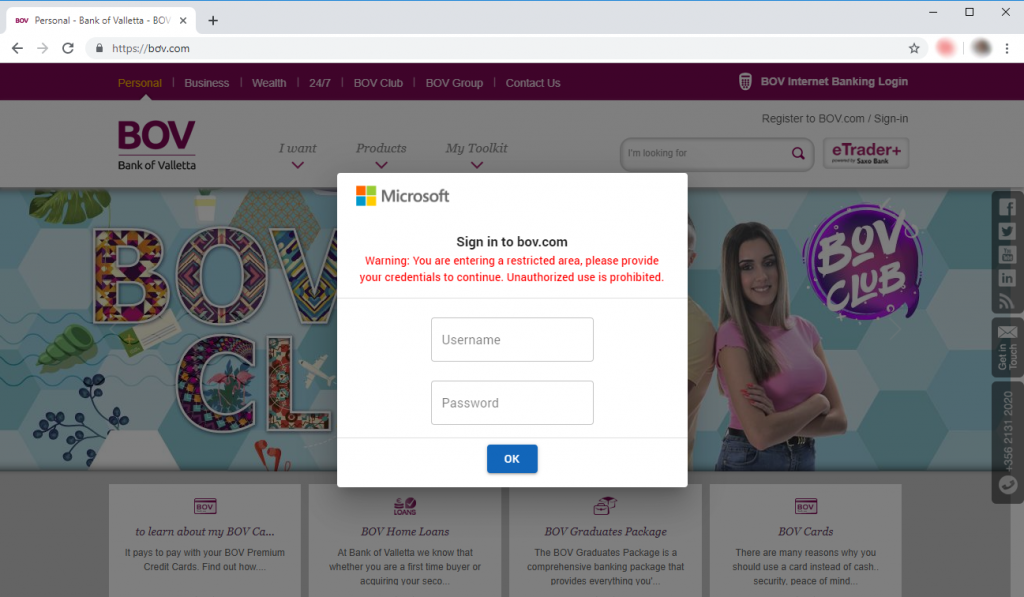
Task: Select the Personal - Bank of Valletta tab
Action: [x=101, y=20]
